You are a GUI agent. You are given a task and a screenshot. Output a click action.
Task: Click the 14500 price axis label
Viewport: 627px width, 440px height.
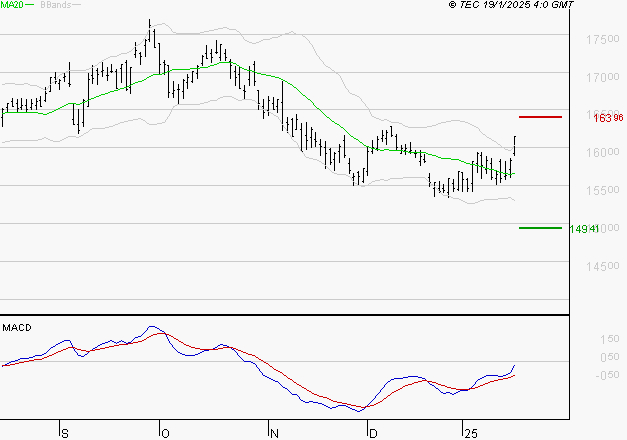(x=603, y=266)
